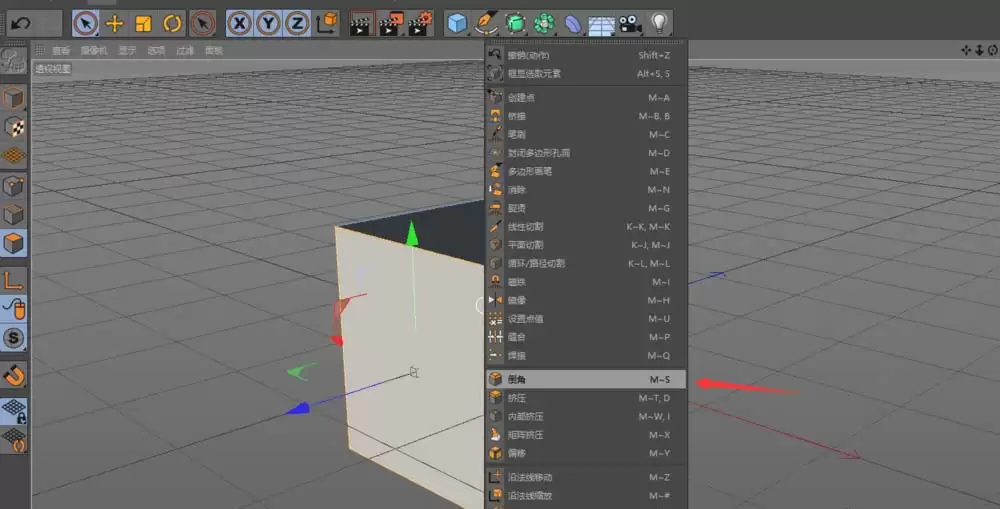Switch to Texture mode checkered cube icon
The height and width of the screenshot is (509, 1000).
pyautogui.click(x=13, y=127)
